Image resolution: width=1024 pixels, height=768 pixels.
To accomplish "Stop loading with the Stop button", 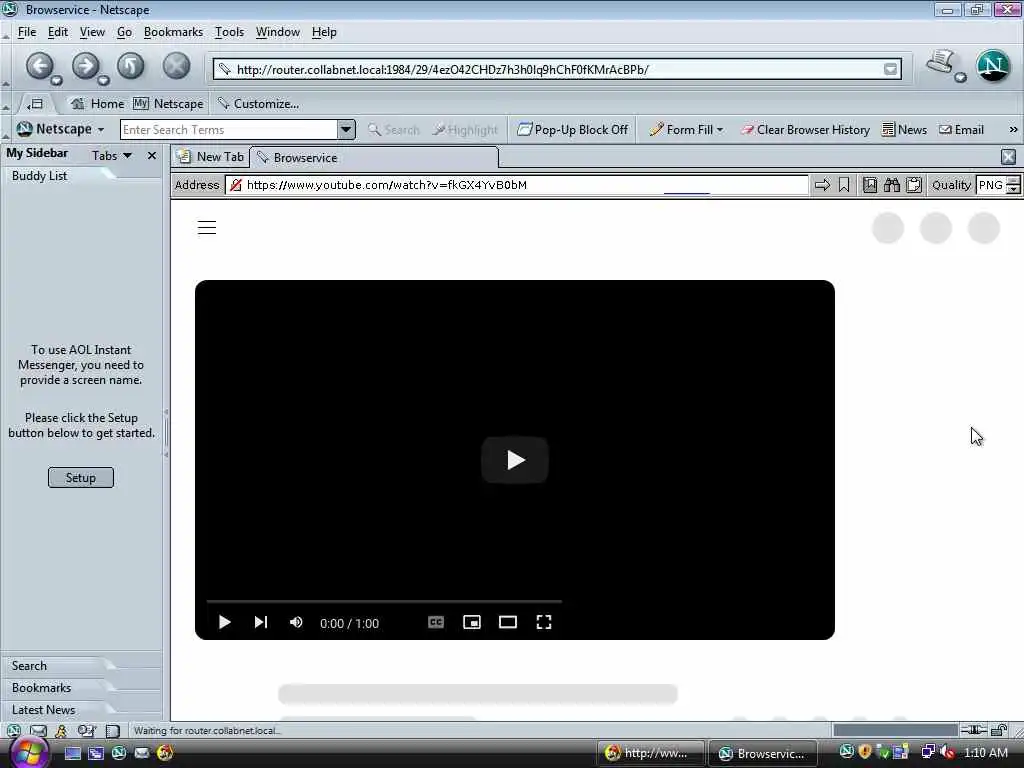I will coord(176,65).
